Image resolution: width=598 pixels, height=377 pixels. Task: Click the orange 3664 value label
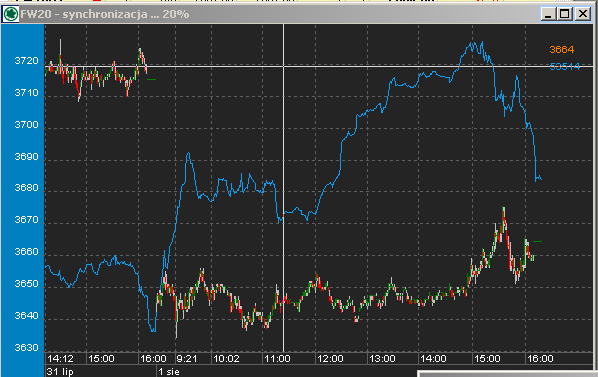[x=561, y=49]
